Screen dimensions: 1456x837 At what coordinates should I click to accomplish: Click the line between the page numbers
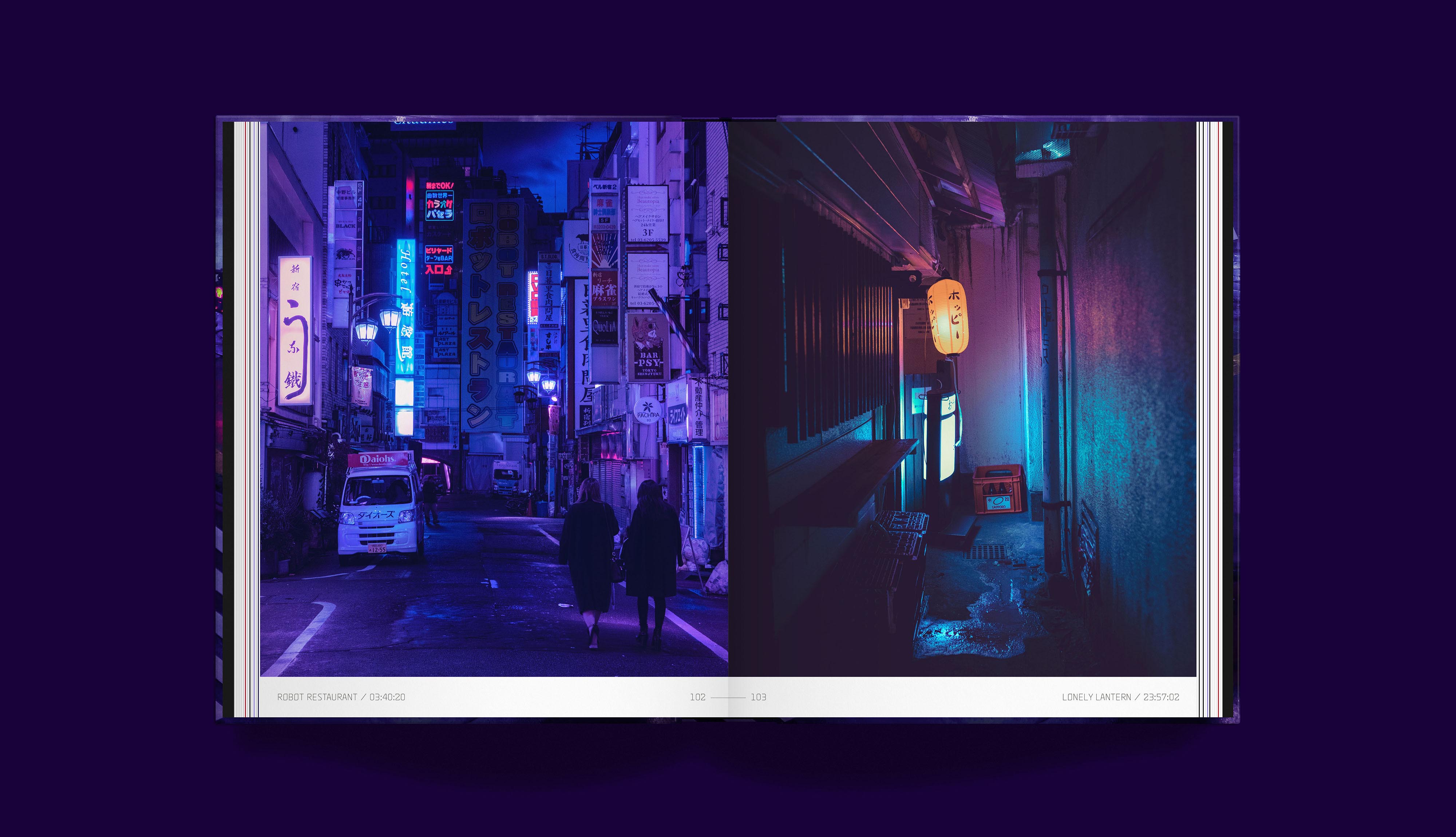pos(728,697)
